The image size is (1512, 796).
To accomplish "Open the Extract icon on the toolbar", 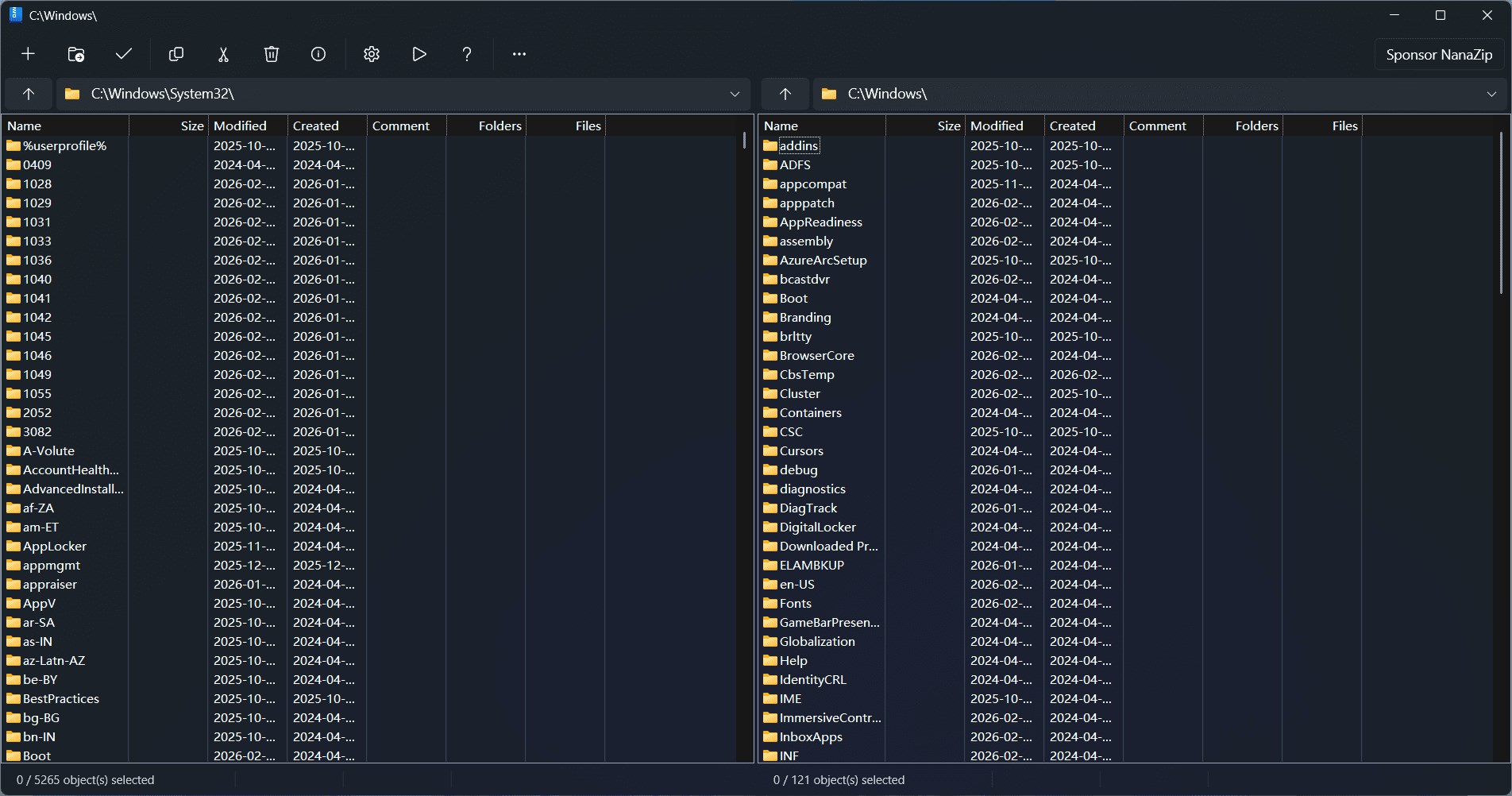I will [x=75, y=54].
